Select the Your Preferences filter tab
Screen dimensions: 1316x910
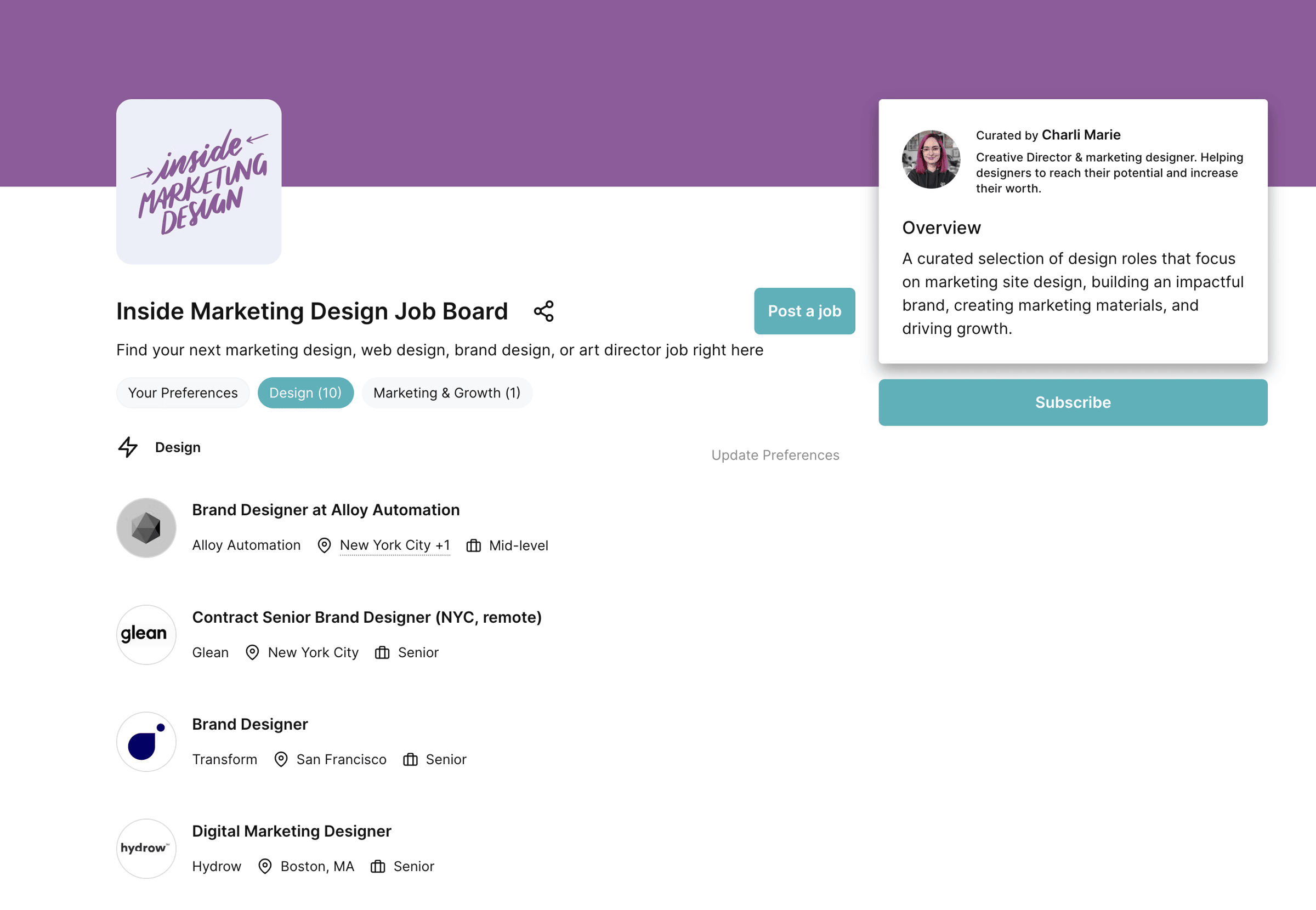point(183,392)
